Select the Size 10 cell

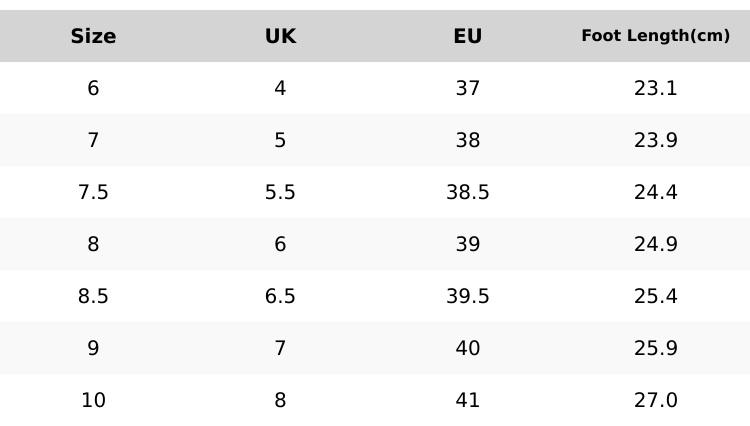93,400
